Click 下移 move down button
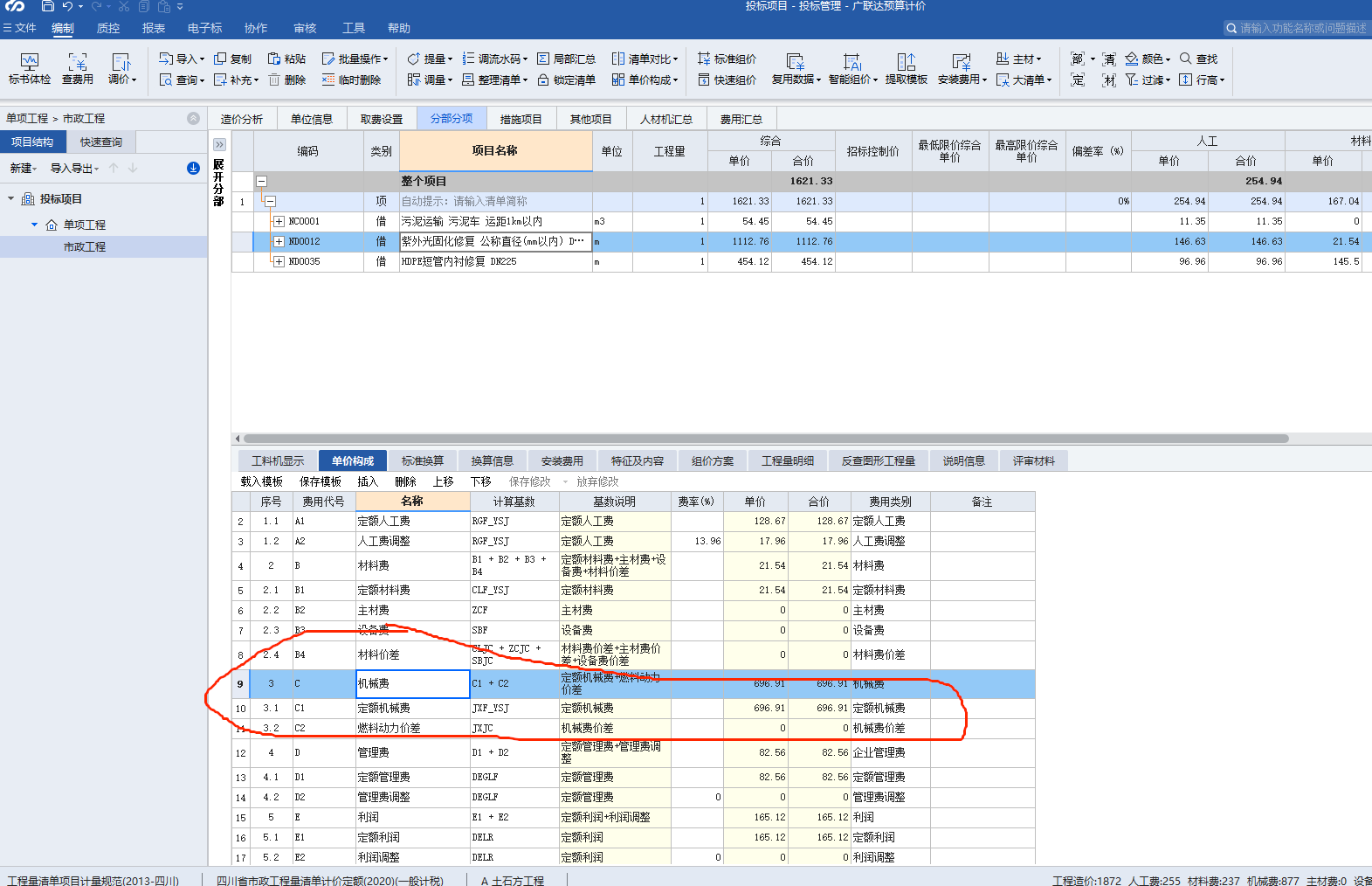 click(481, 481)
